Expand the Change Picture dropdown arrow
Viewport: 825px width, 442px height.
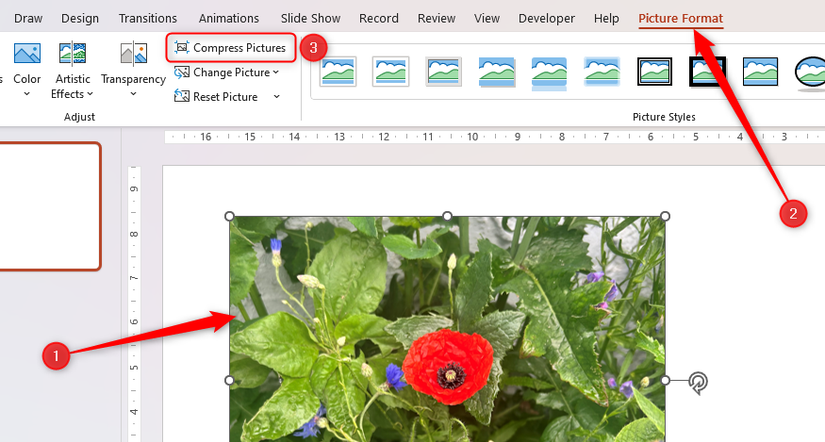click(276, 73)
